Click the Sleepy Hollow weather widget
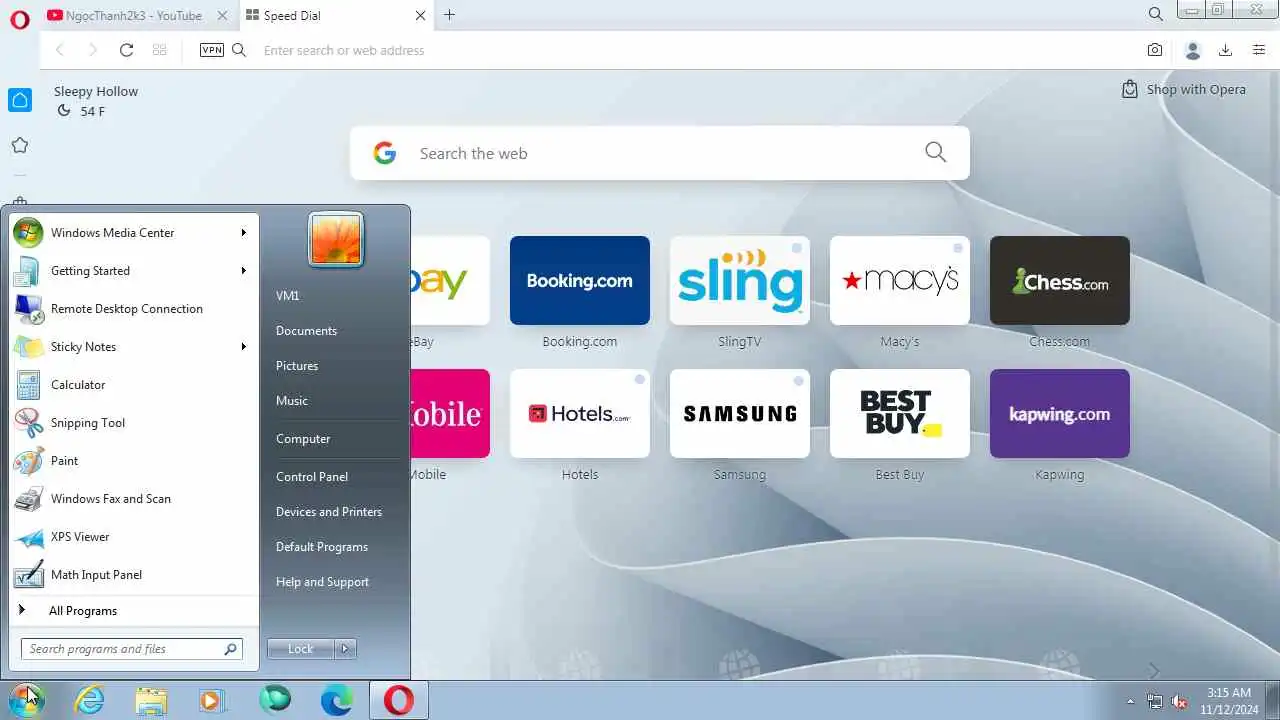Image resolution: width=1280 pixels, height=720 pixels. pyautogui.click(x=96, y=100)
